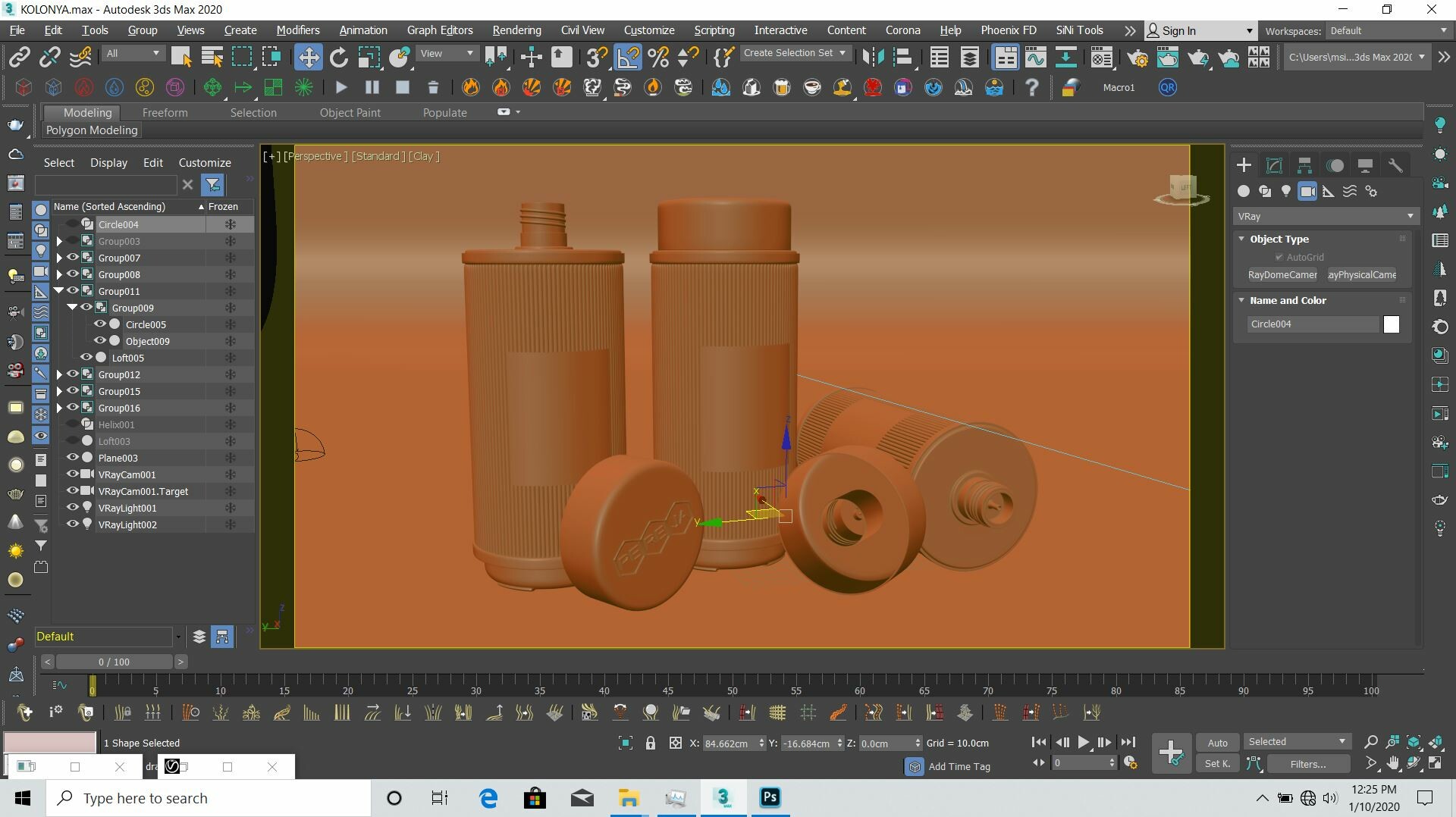Open Photoshop from the taskbar
1456x817 pixels.
tap(770, 797)
